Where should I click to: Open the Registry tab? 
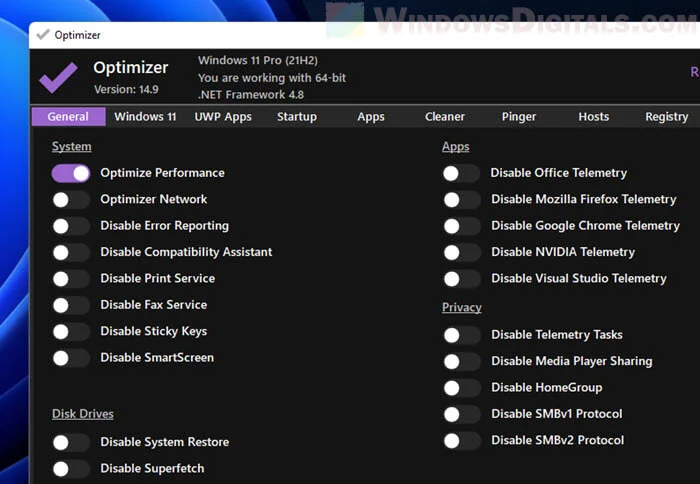coord(667,117)
